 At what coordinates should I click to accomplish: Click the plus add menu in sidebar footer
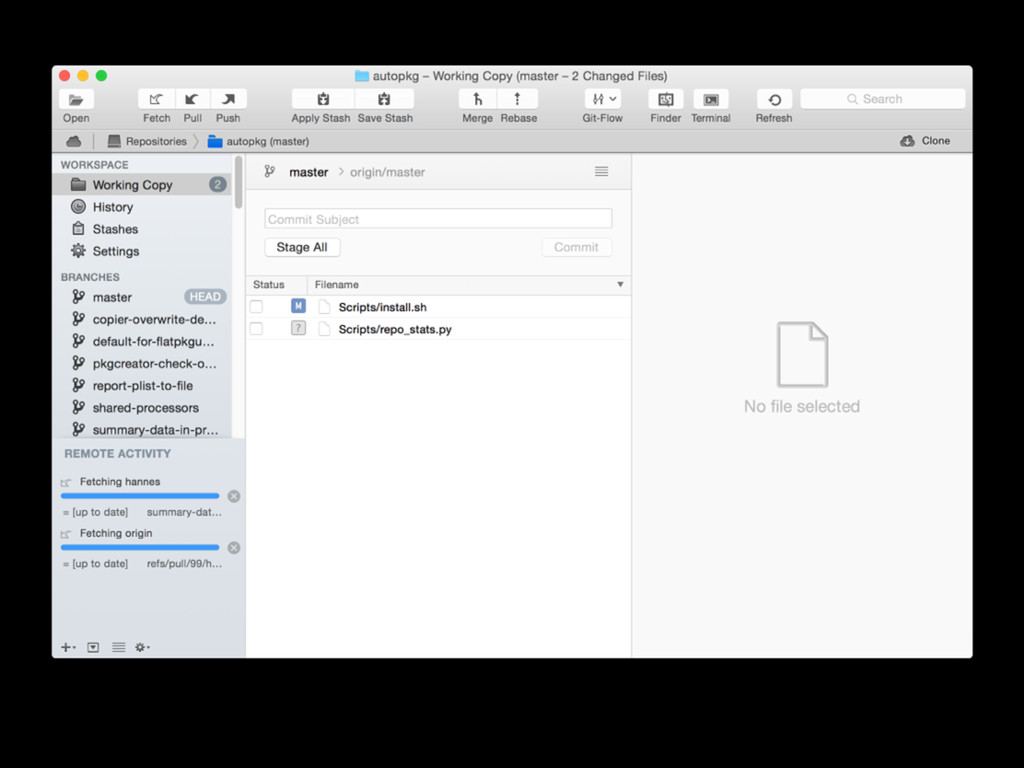click(68, 647)
